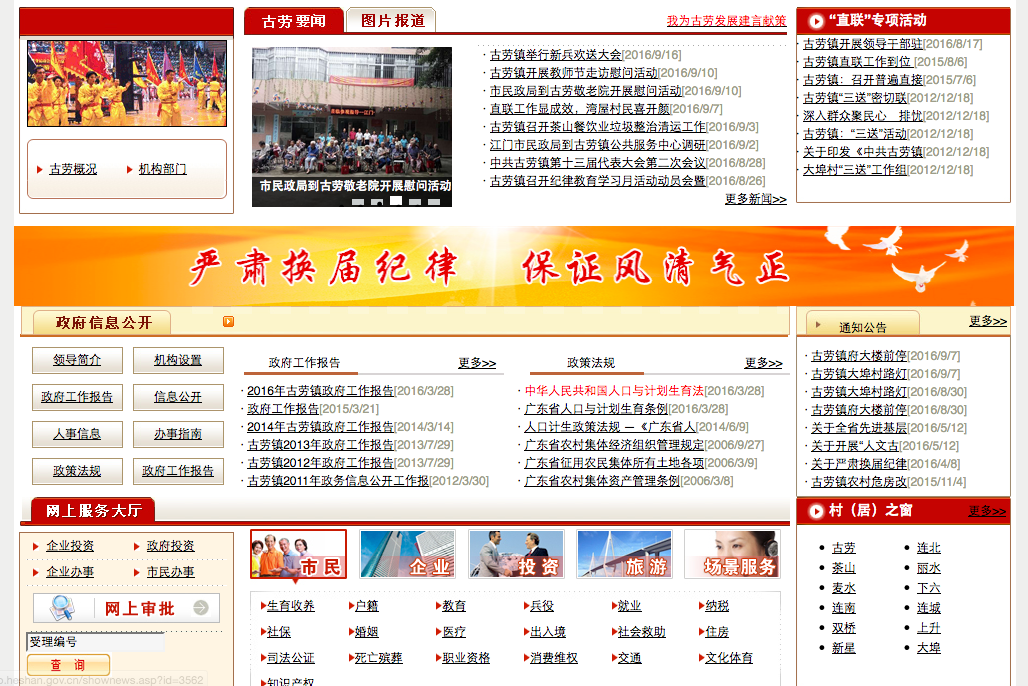Switch to the 图片报道 tab
Image resolution: width=1028 pixels, height=686 pixels.
coord(391,20)
